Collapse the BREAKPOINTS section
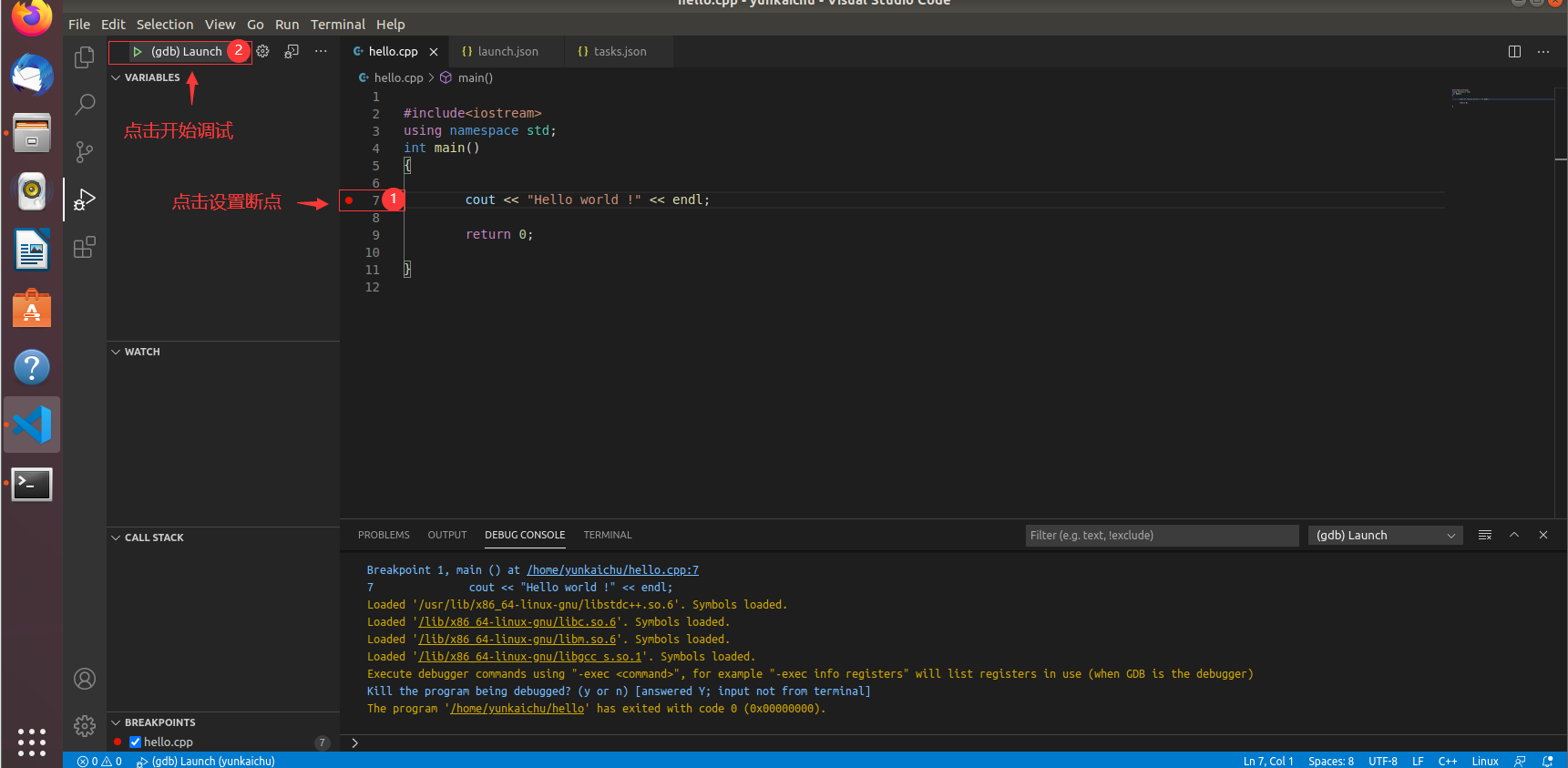The width and height of the screenshot is (1568, 768). [x=153, y=722]
